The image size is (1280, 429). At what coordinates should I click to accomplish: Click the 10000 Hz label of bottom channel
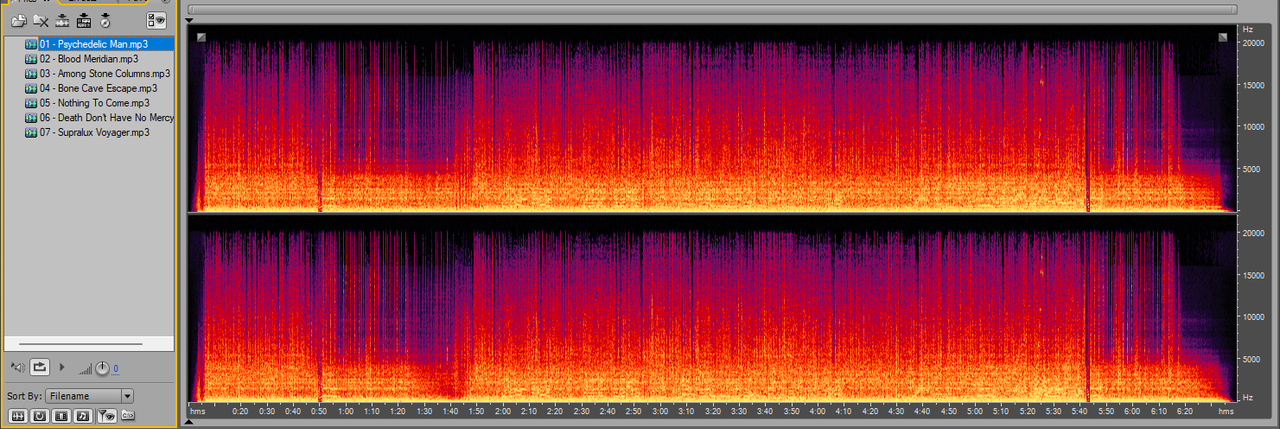pos(1255,316)
